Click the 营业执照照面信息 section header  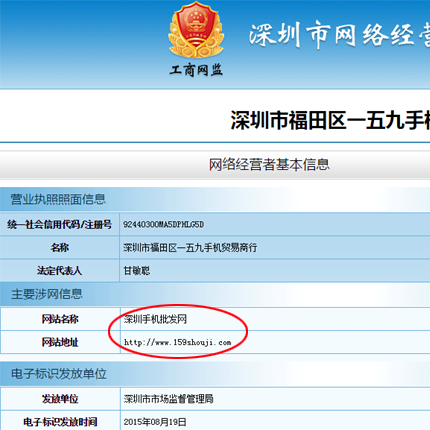(x=58, y=199)
